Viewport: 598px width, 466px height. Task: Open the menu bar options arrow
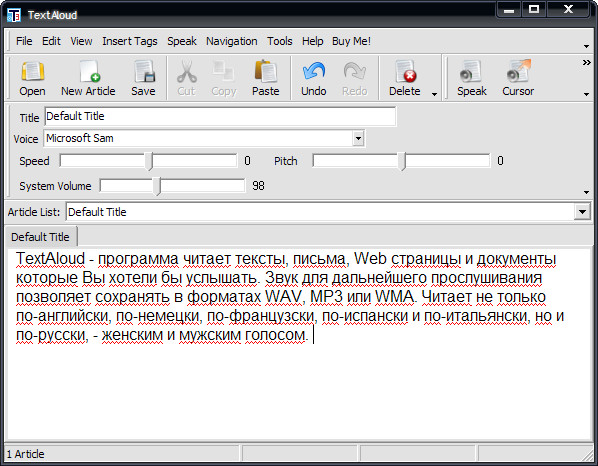click(587, 47)
